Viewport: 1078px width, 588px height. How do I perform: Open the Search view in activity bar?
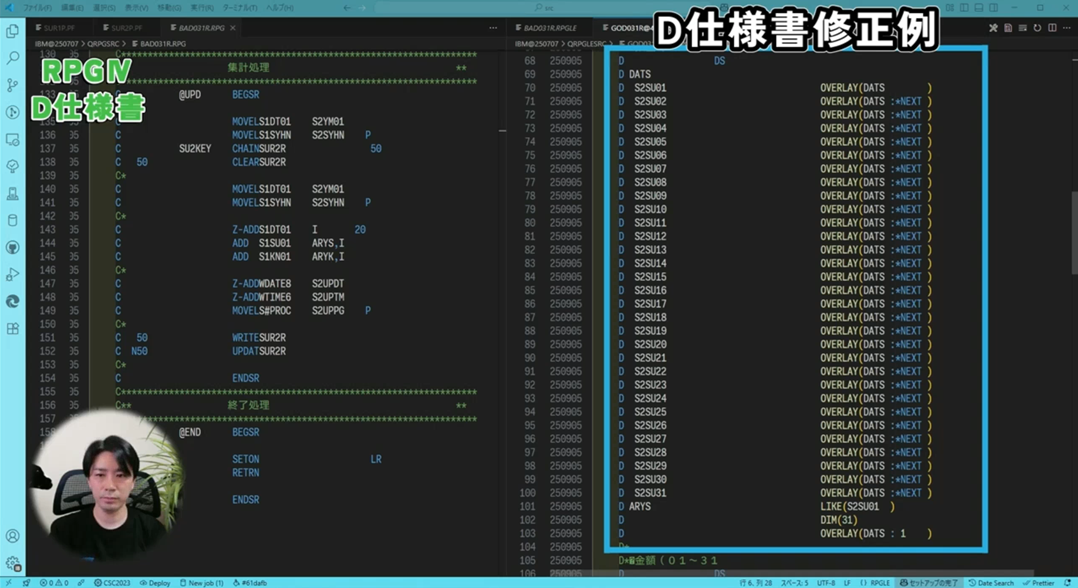point(13,58)
